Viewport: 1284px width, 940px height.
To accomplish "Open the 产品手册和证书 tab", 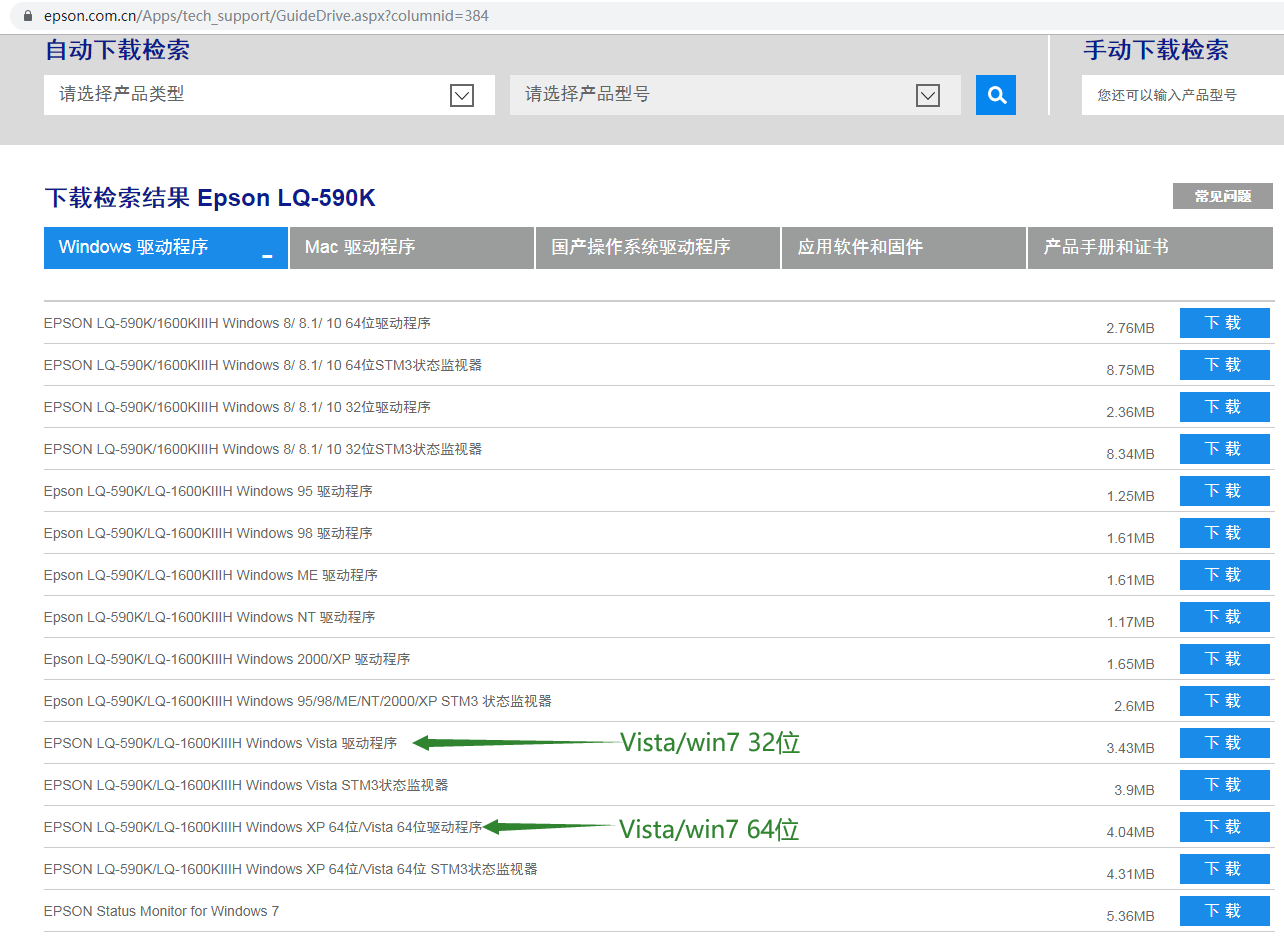I will pyautogui.click(x=1151, y=248).
